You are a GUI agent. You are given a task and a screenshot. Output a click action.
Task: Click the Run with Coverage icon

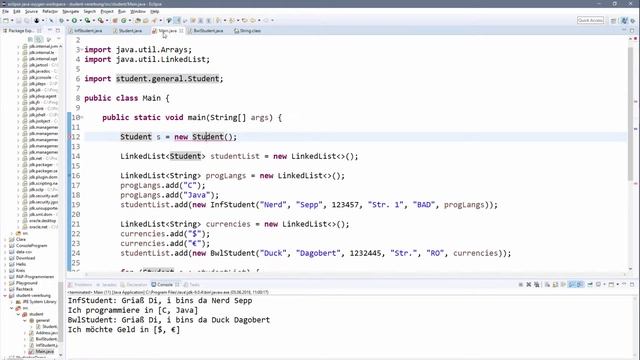pyautogui.click(x=87, y=20)
